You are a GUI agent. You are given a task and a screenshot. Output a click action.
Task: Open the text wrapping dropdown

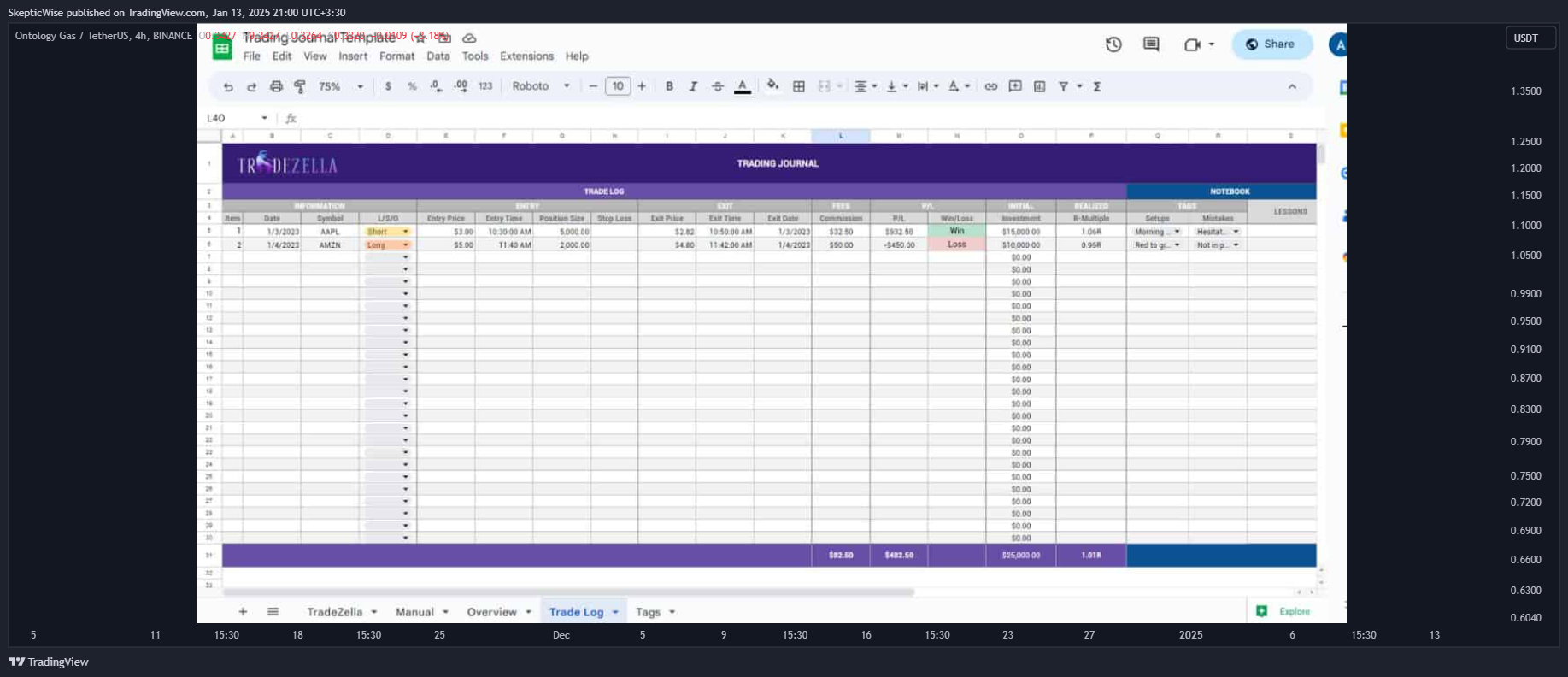point(927,86)
